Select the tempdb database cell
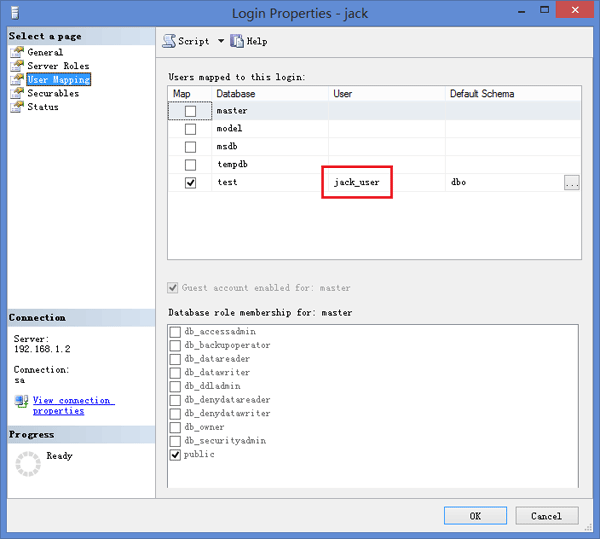Viewport: 600px width, 539px height. click(x=270, y=164)
